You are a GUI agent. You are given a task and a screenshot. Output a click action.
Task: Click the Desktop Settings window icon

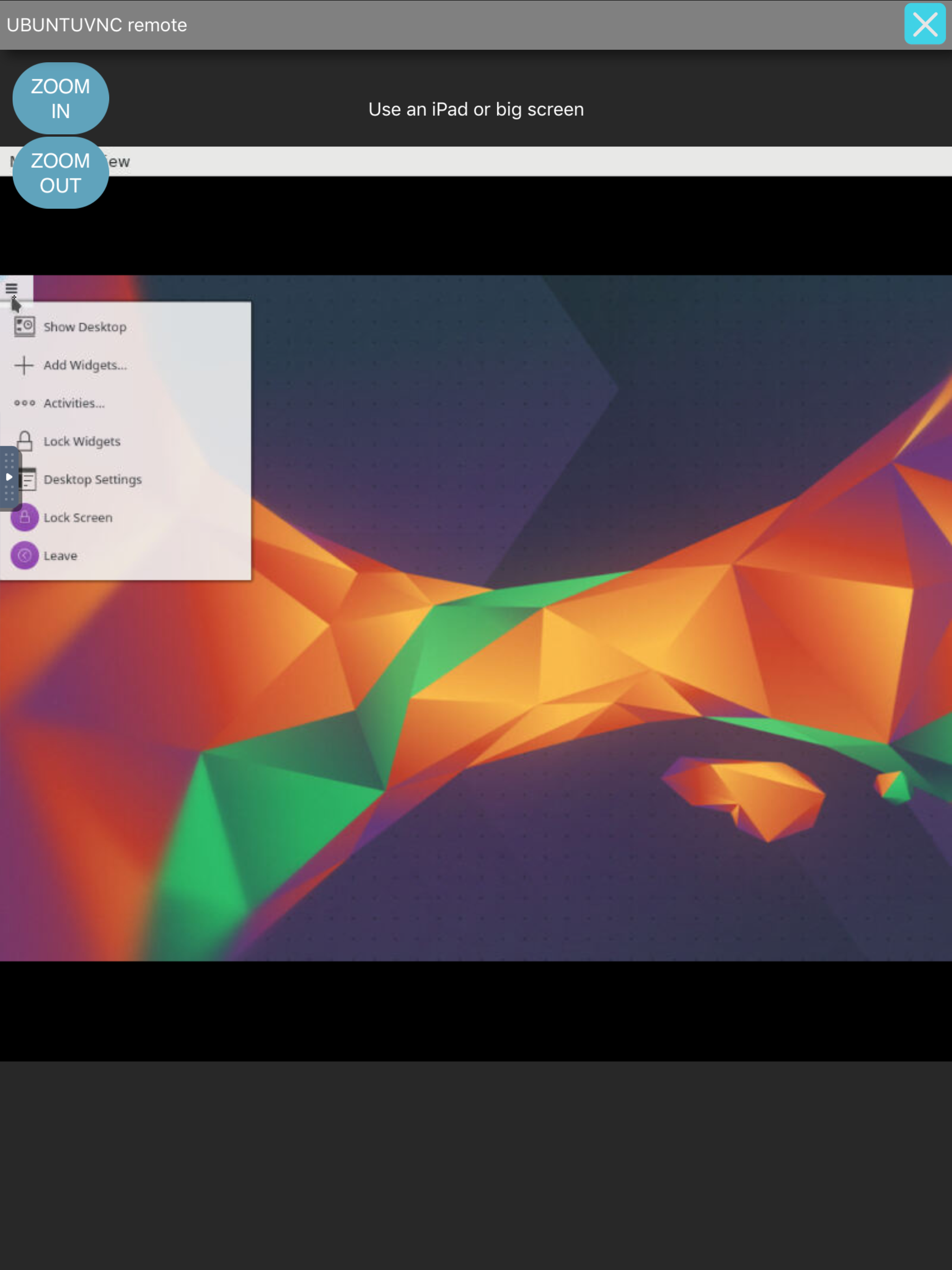click(28, 479)
